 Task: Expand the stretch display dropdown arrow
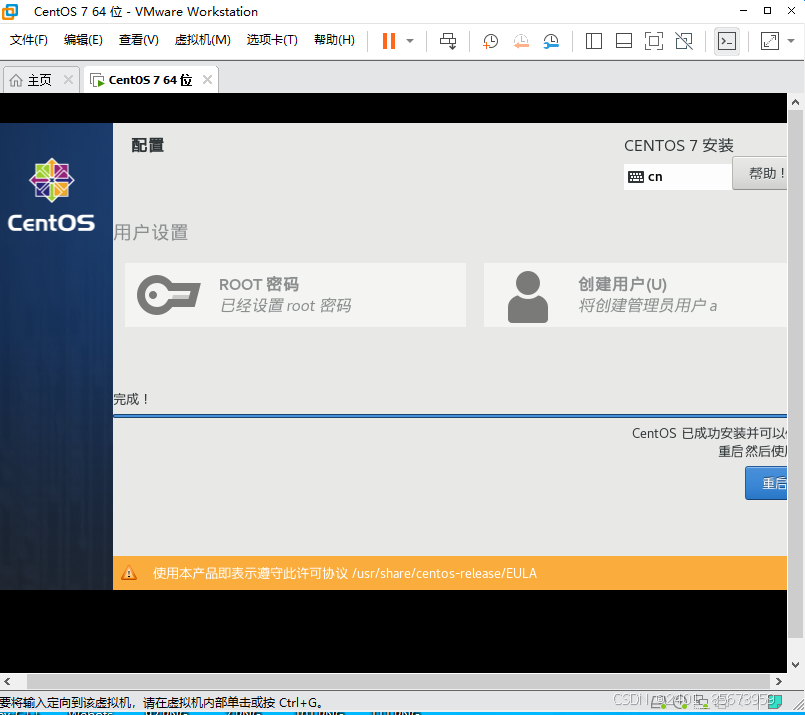click(x=791, y=41)
